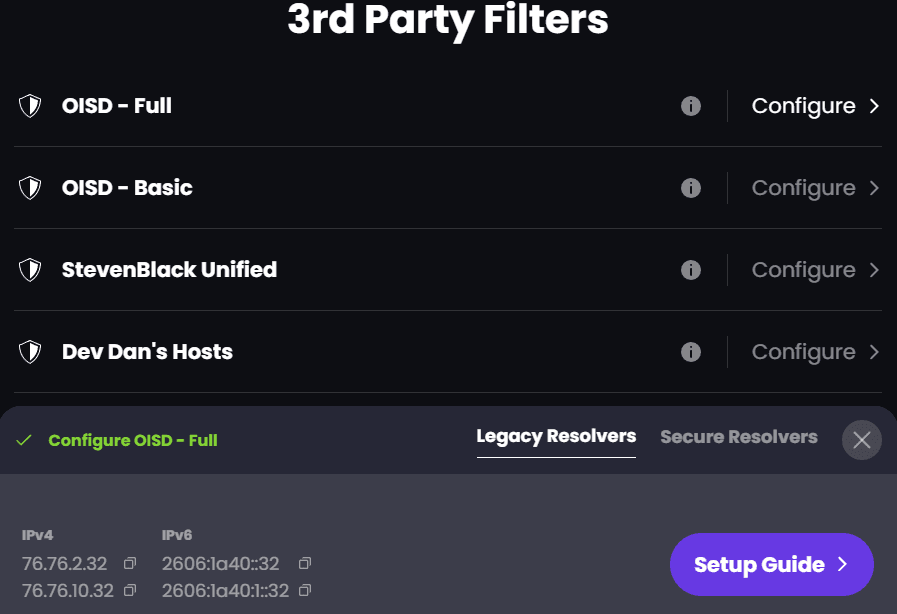This screenshot has width=897, height=614.
Task: Copy the IPv4 address 76.76.10.32
Action: point(129,590)
